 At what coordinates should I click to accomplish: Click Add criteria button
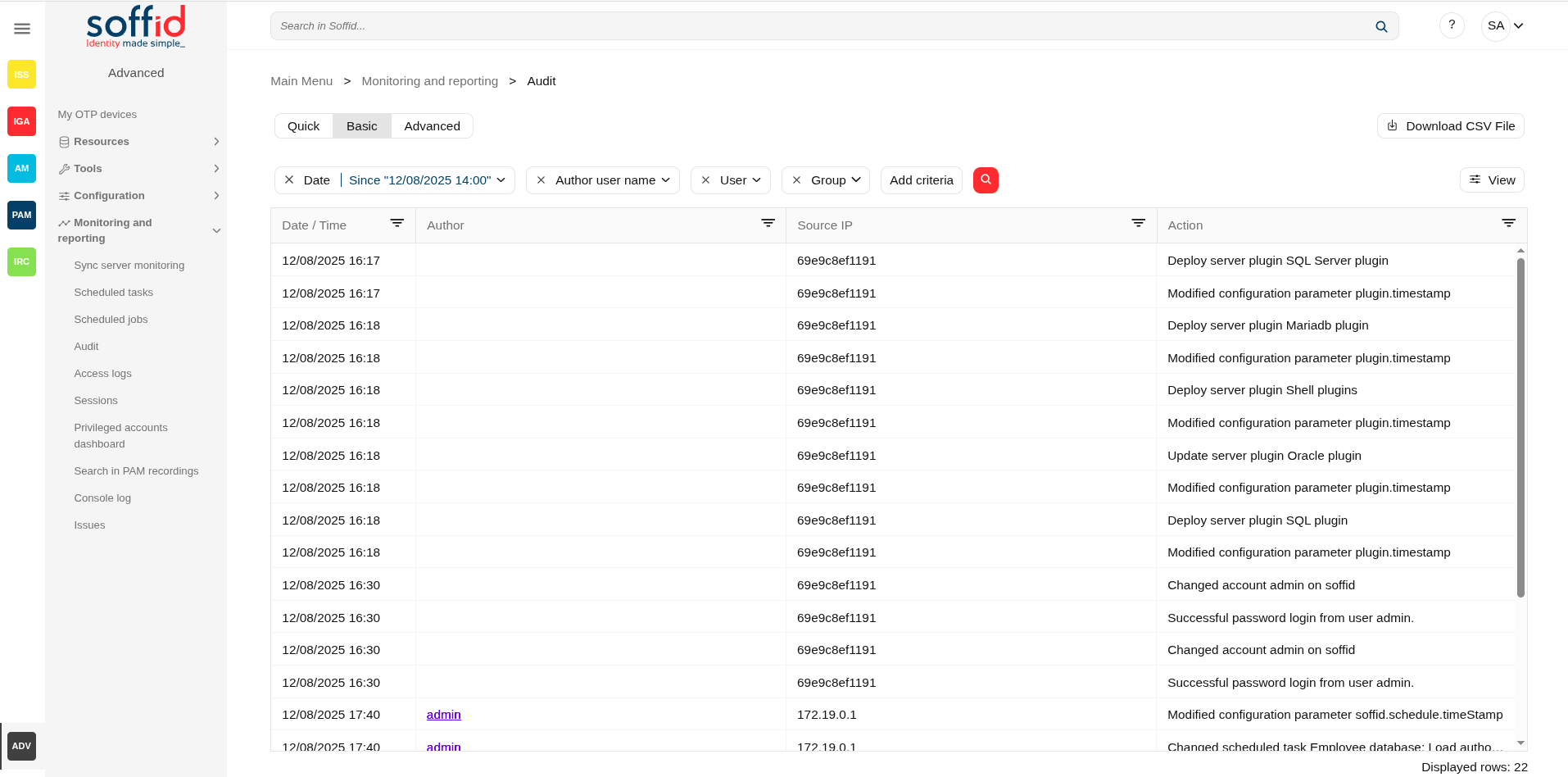[x=922, y=180]
